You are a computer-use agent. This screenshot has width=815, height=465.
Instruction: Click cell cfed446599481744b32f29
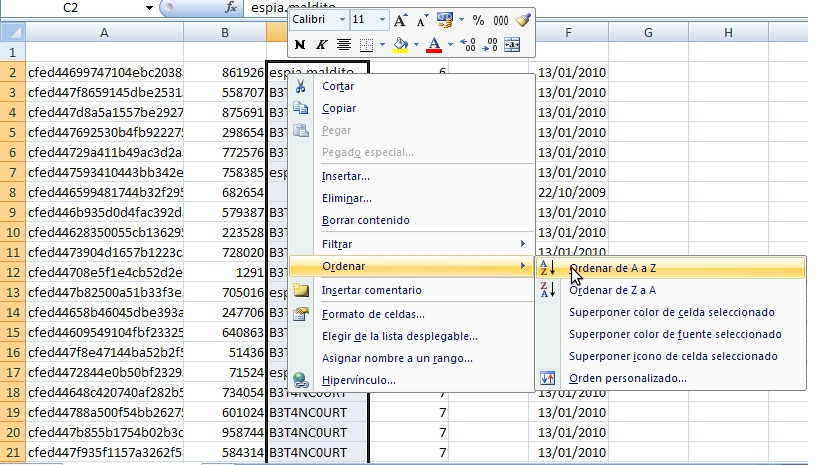coord(104,192)
